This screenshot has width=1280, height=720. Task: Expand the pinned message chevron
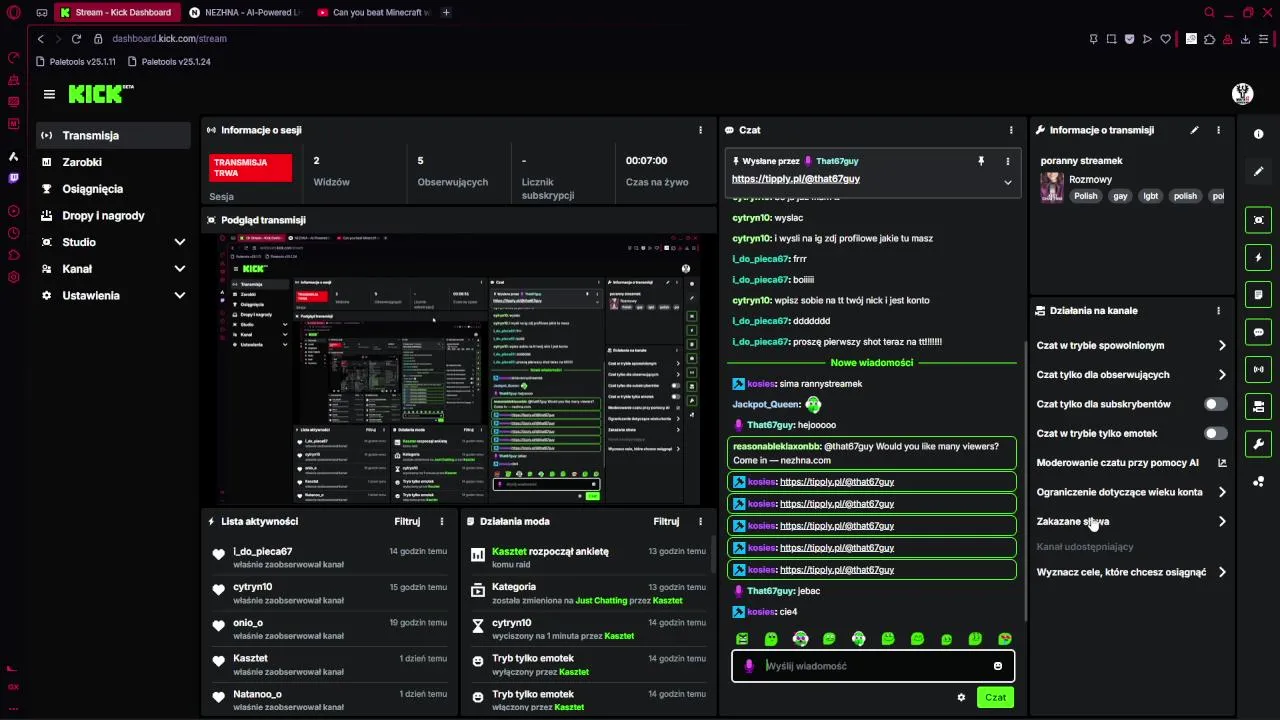(x=1007, y=182)
